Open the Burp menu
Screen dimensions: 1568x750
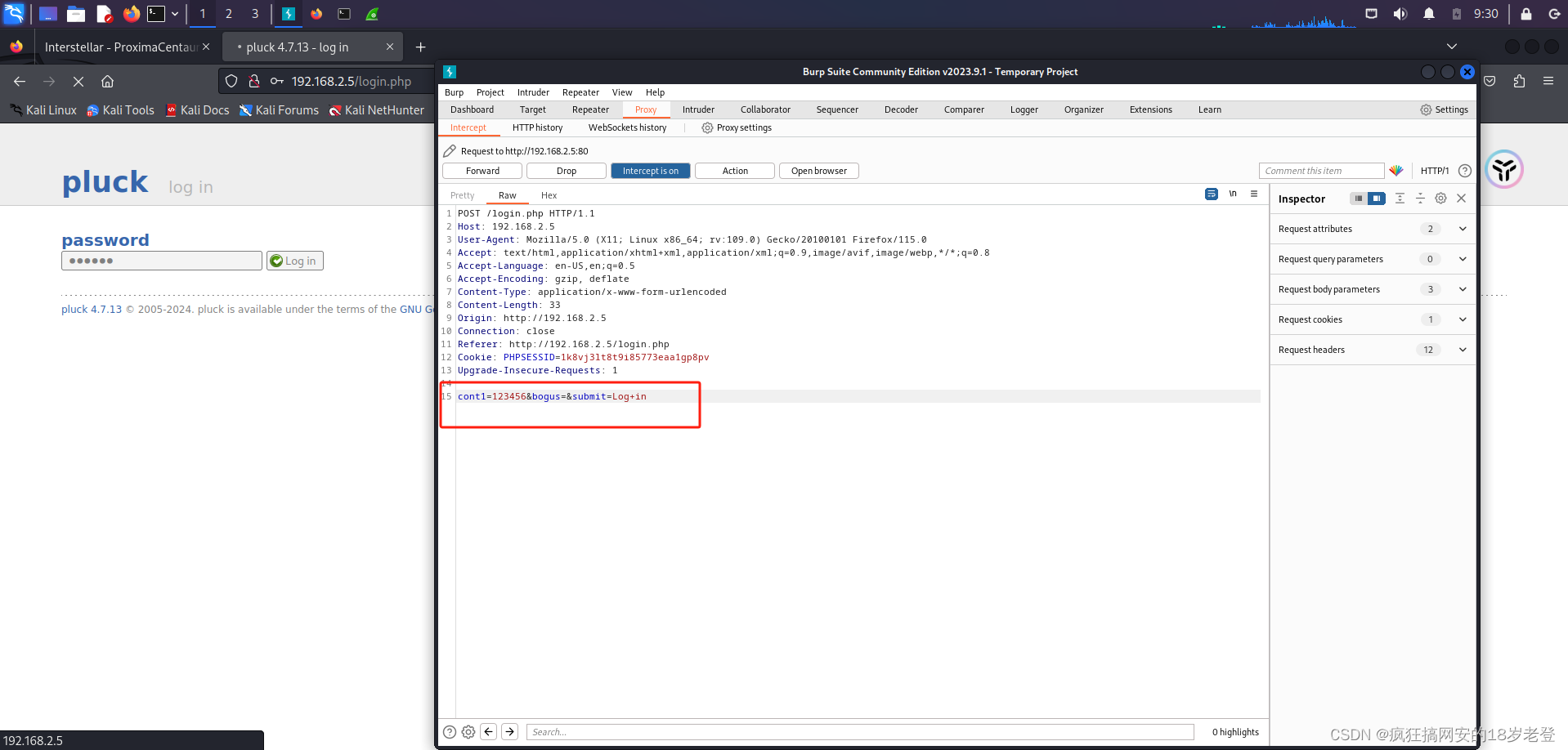point(454,92)
